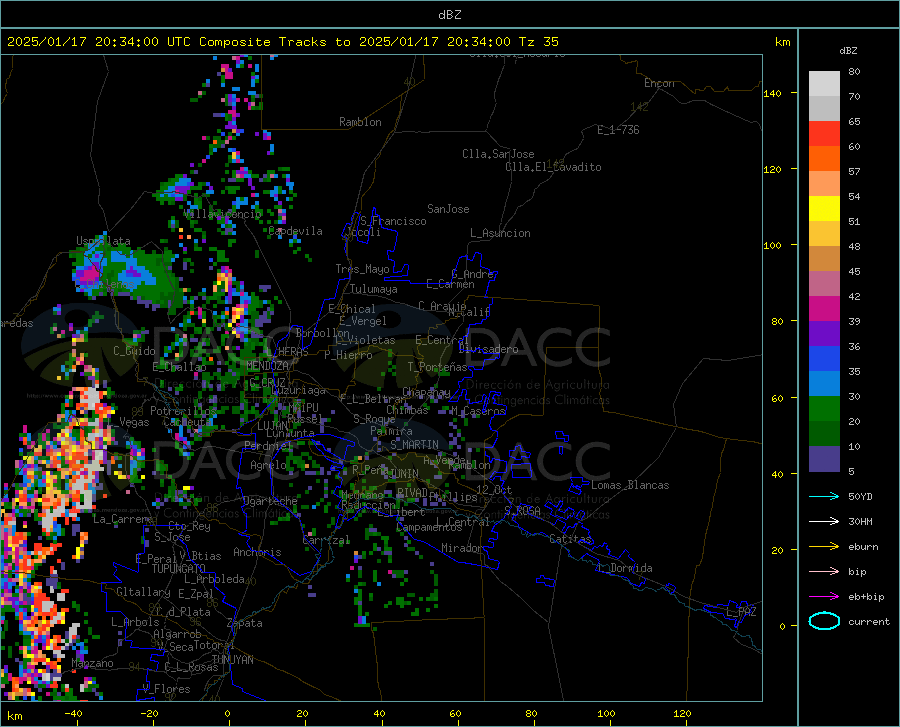Click the Ugarteche label
Viewport: 900px width, 727px height.
point(270,501)
